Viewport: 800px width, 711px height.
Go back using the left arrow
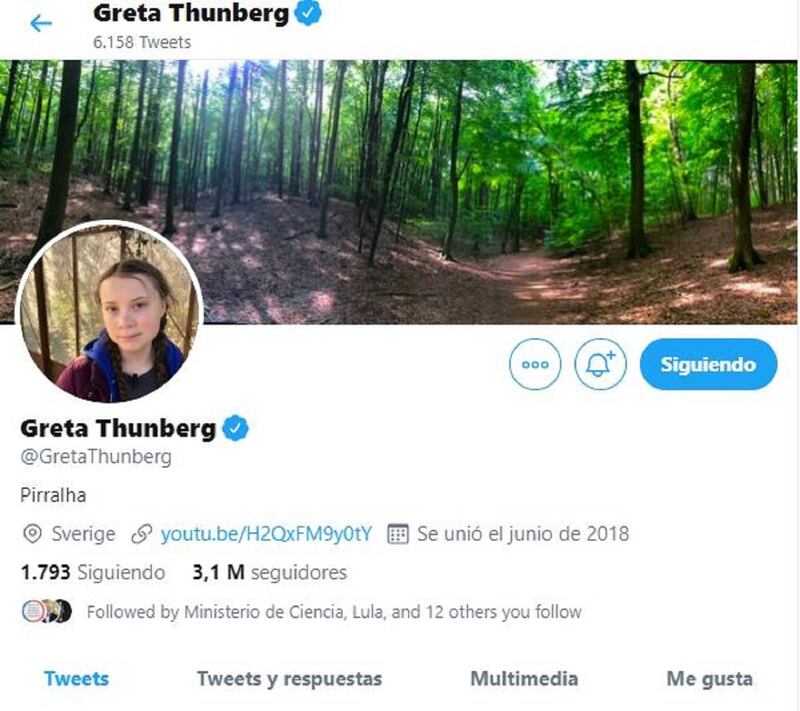coord(41,23)
